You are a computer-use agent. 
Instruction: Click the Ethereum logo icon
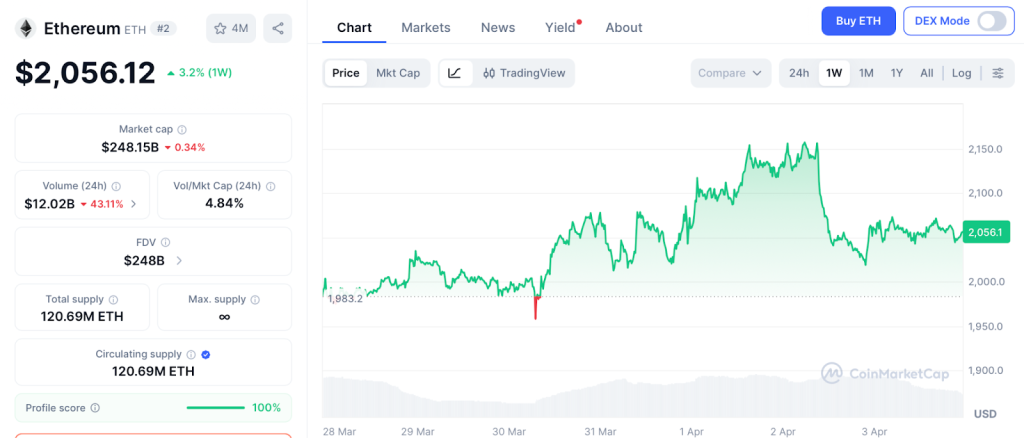pyautogui.click(x=25, y=28)
